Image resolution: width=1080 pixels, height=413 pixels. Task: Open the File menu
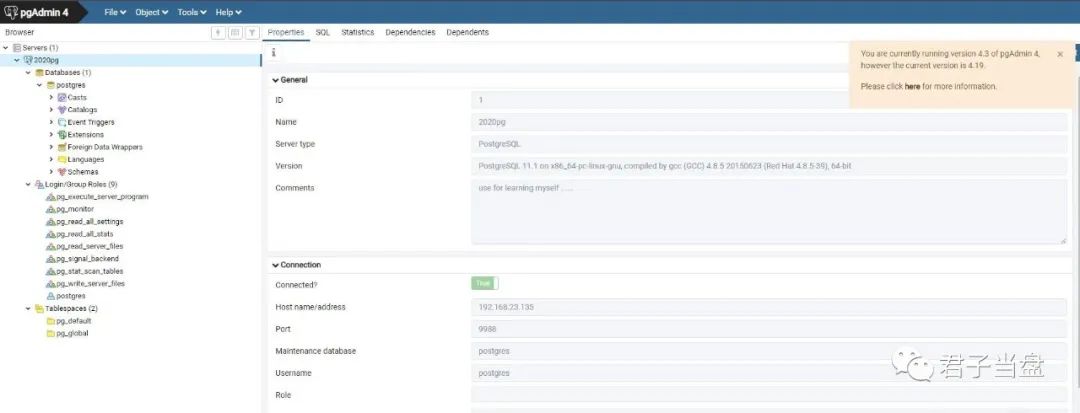coord(115,12)
